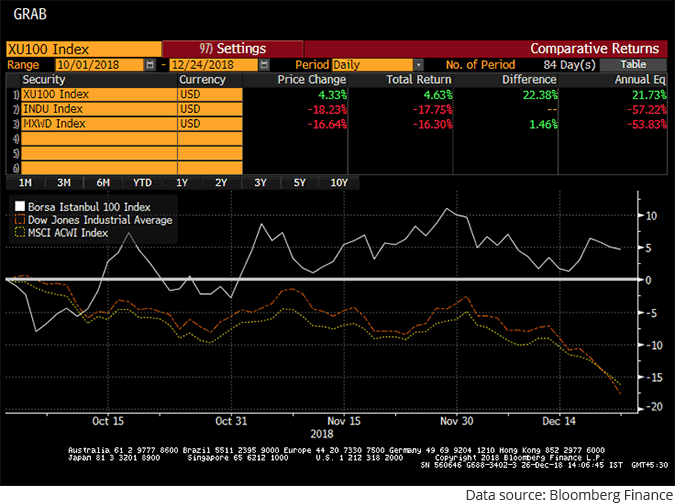Click the Table button
This screenshot has width=675, height=504.
click(633, 65)
